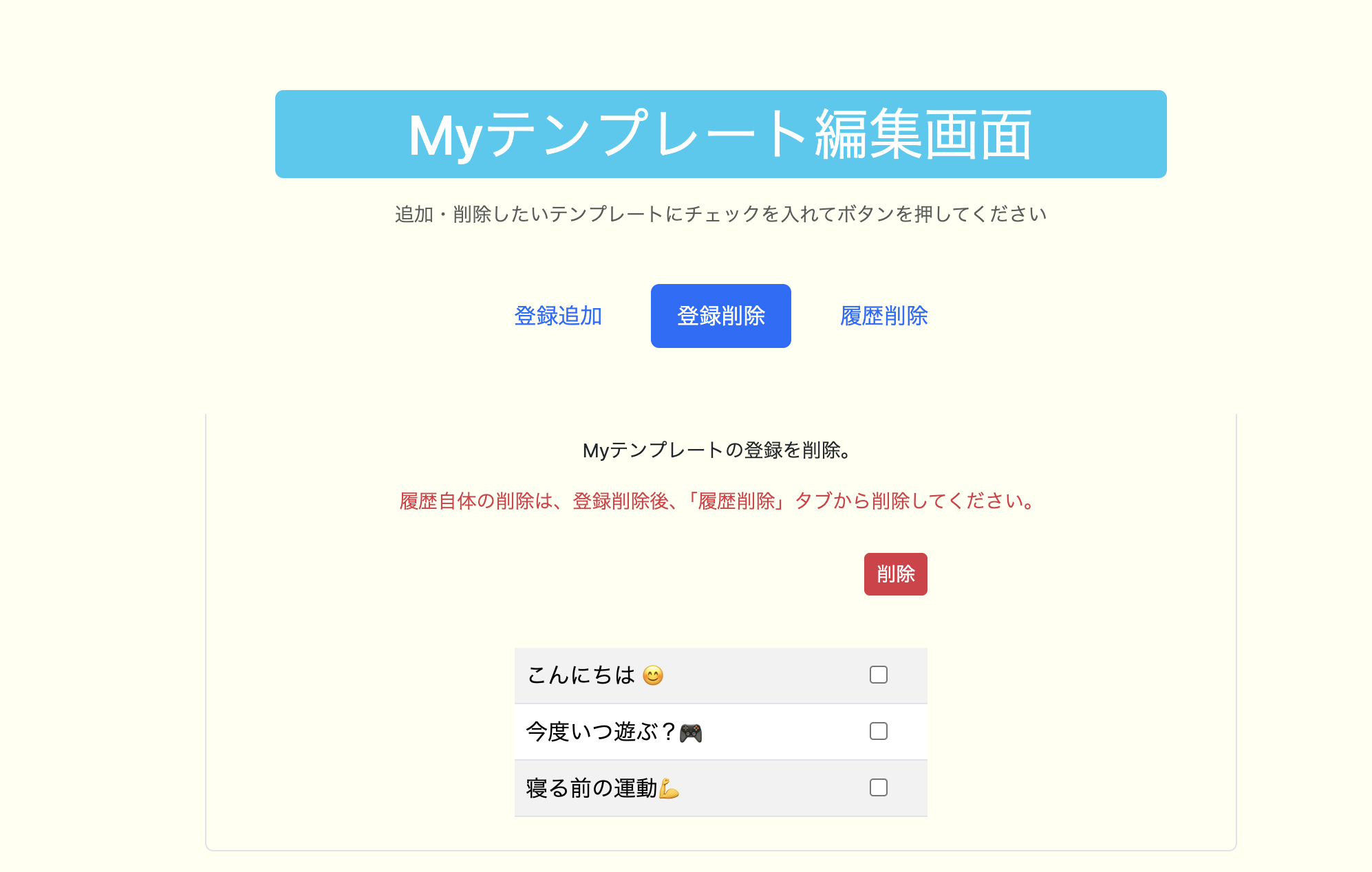The height and width of the screenshot is (872, 1372).
Task: Open the 履歴削除 tab
Action: [883, 316]
